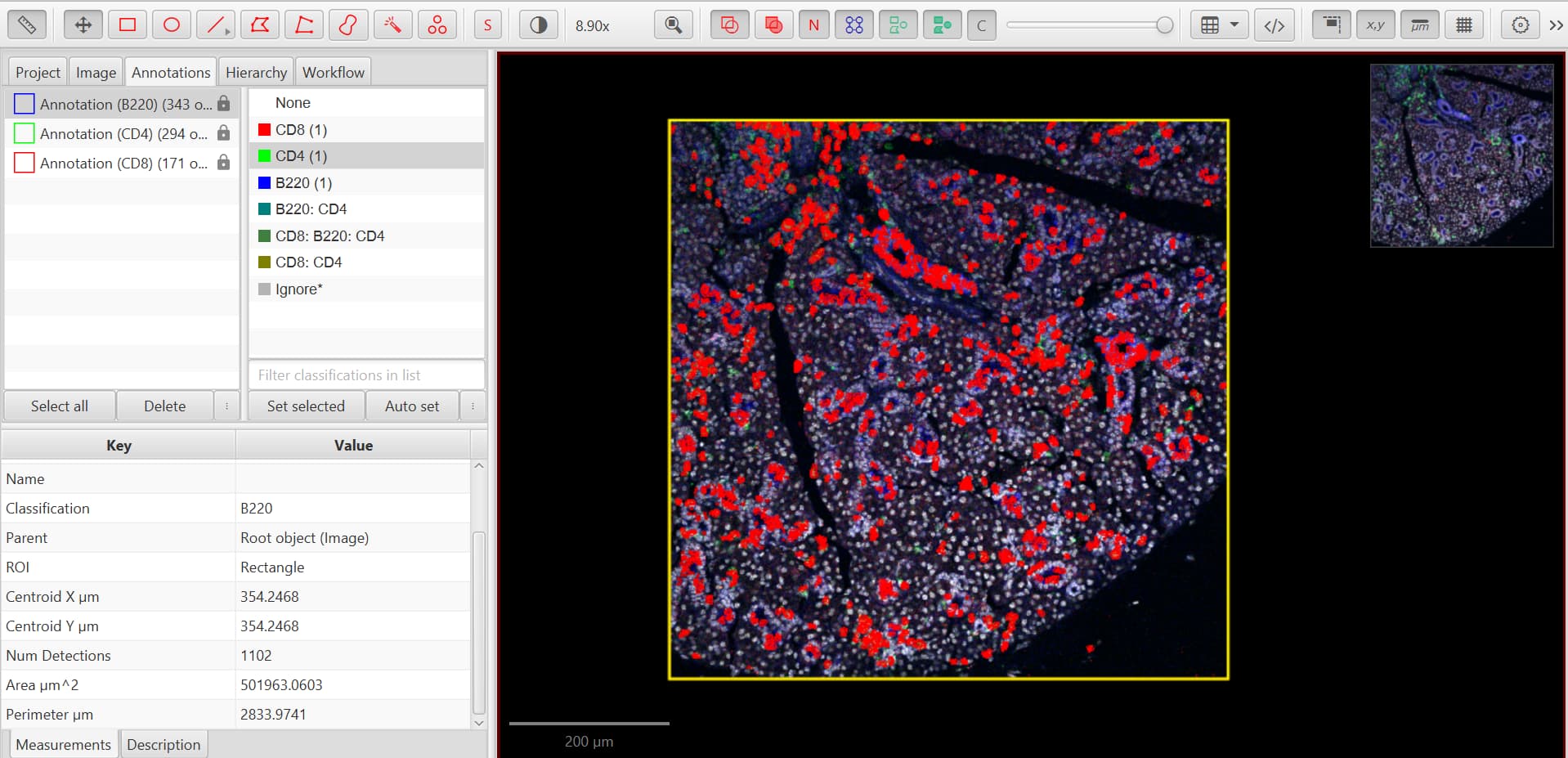Click the Select all button

click(x=58, y=406)
